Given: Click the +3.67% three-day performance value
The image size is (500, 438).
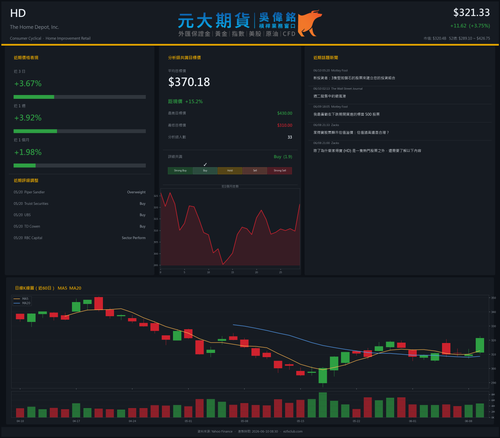Looking at the screenshot, I should click(x=28, y=83).
